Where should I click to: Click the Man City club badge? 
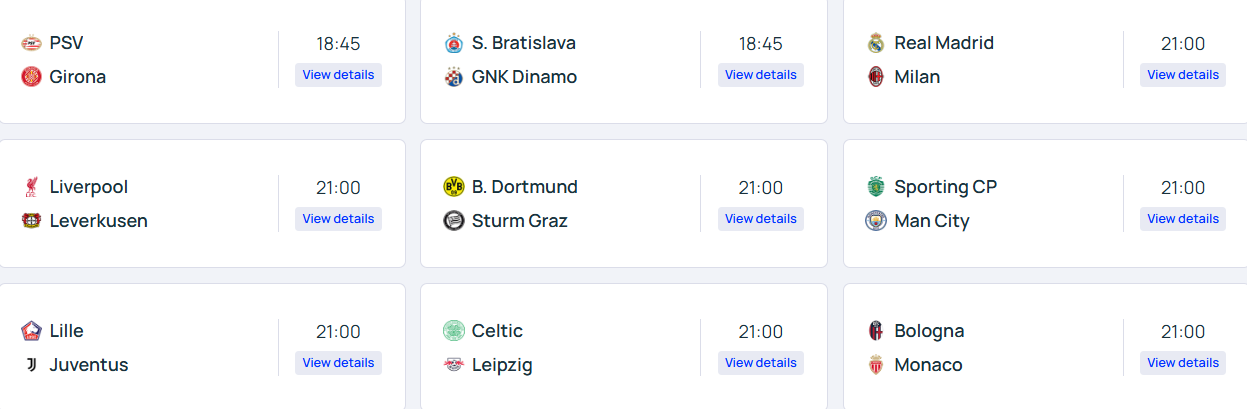876,221
